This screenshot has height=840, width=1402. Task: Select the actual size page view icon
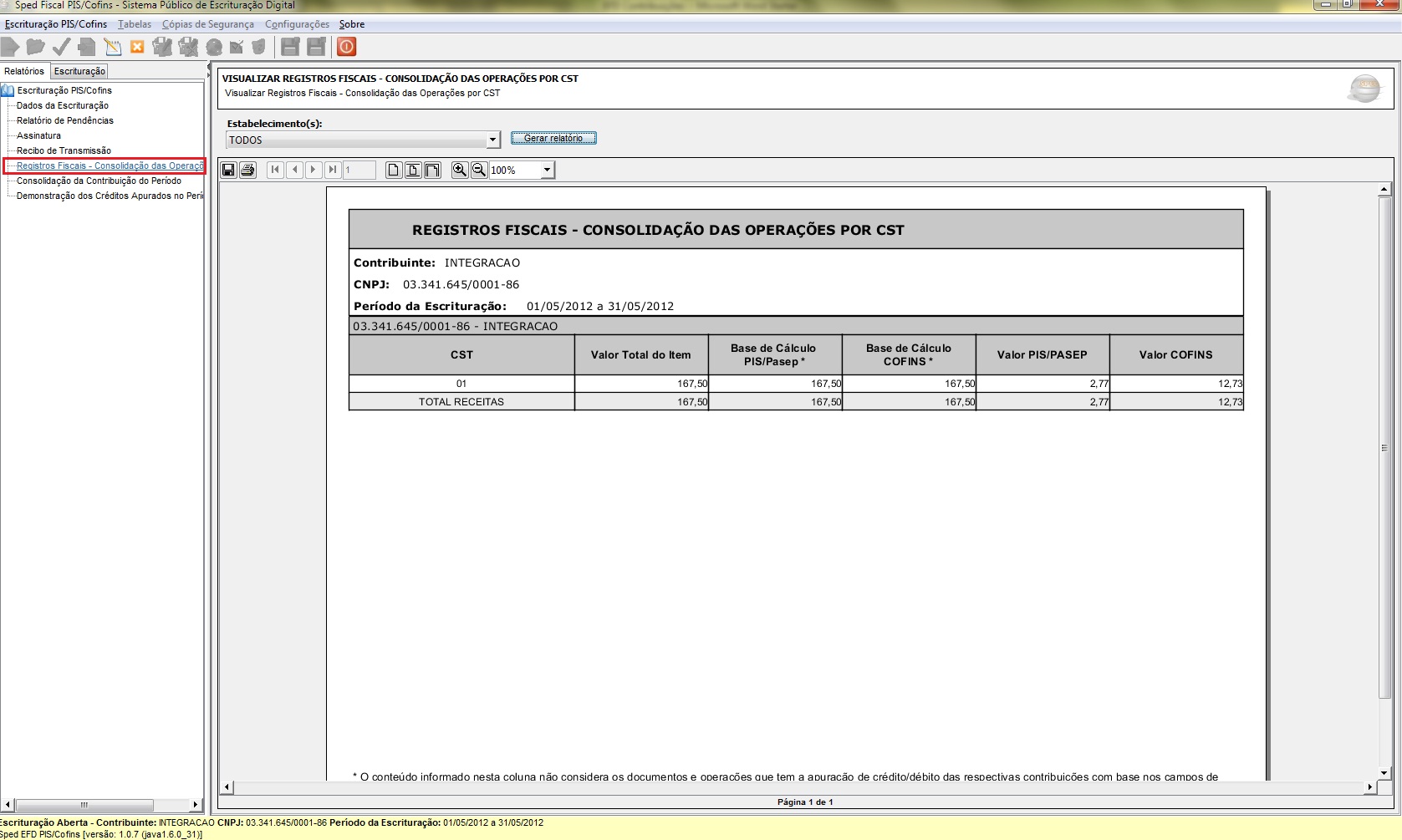394,171
